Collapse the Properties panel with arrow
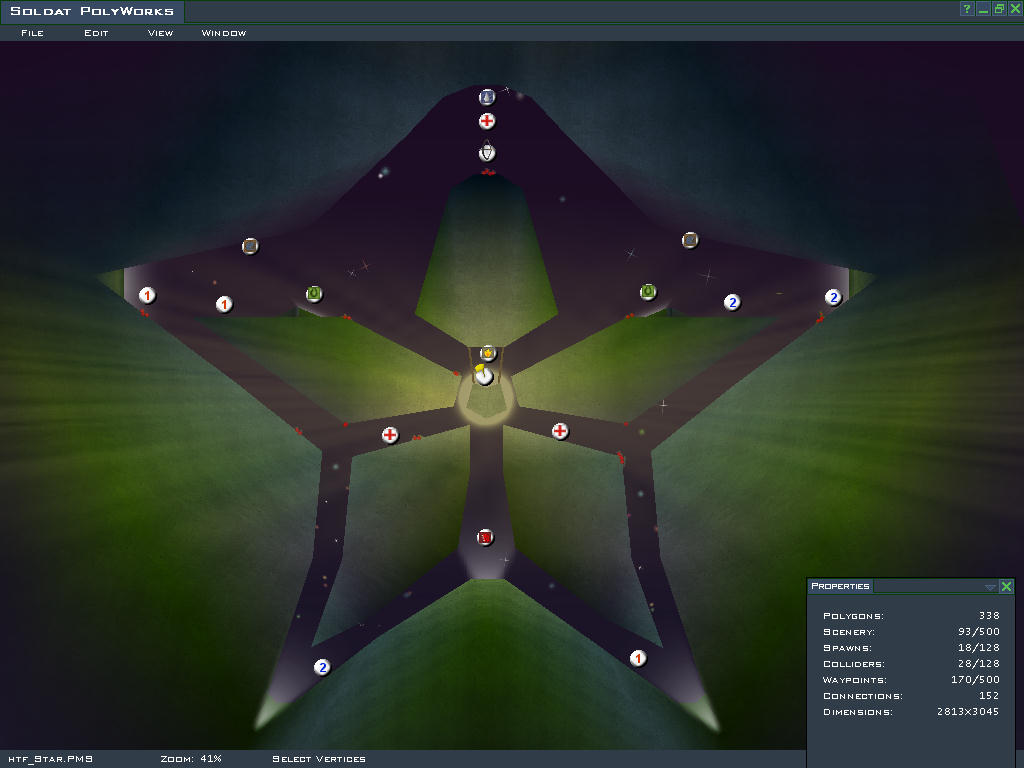 [x=990, y=587]
